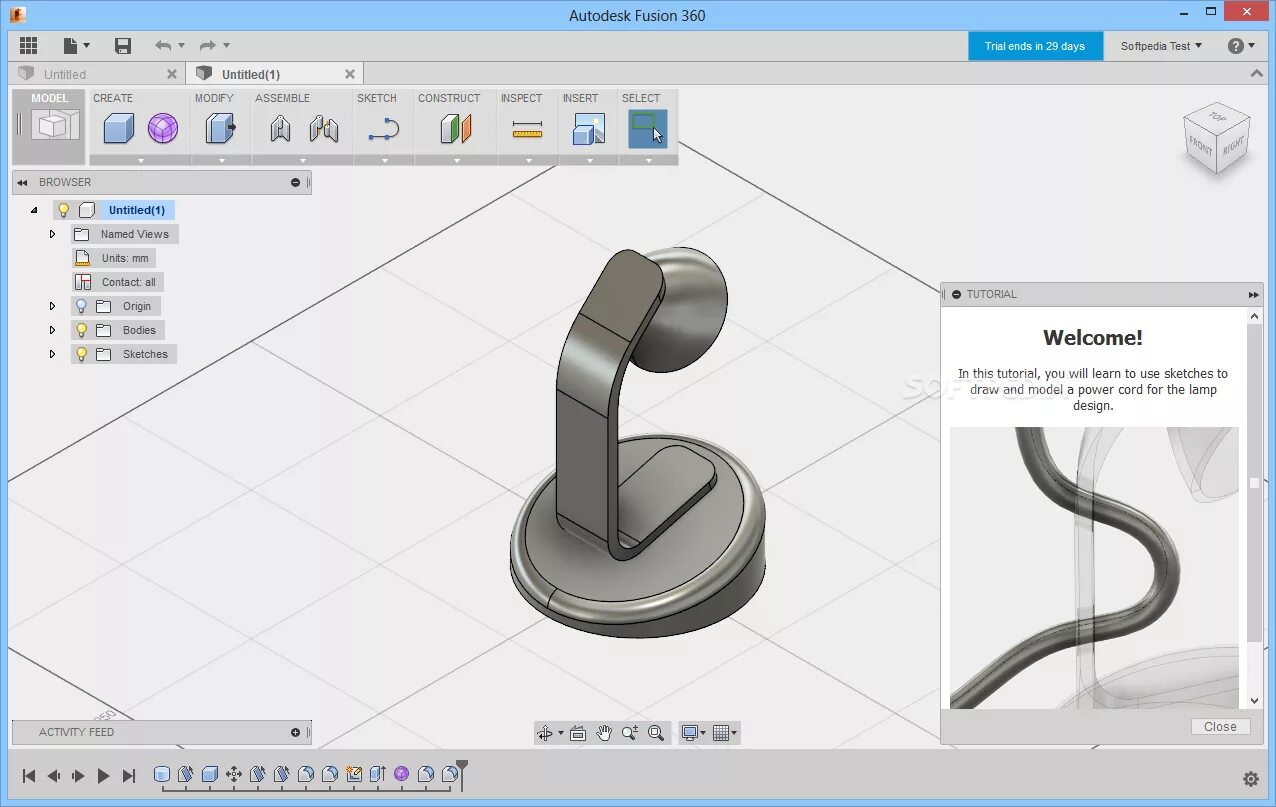Expand the Named Views tree node
The width and height of the screenshot is (1276, 807).
(52, 234)
